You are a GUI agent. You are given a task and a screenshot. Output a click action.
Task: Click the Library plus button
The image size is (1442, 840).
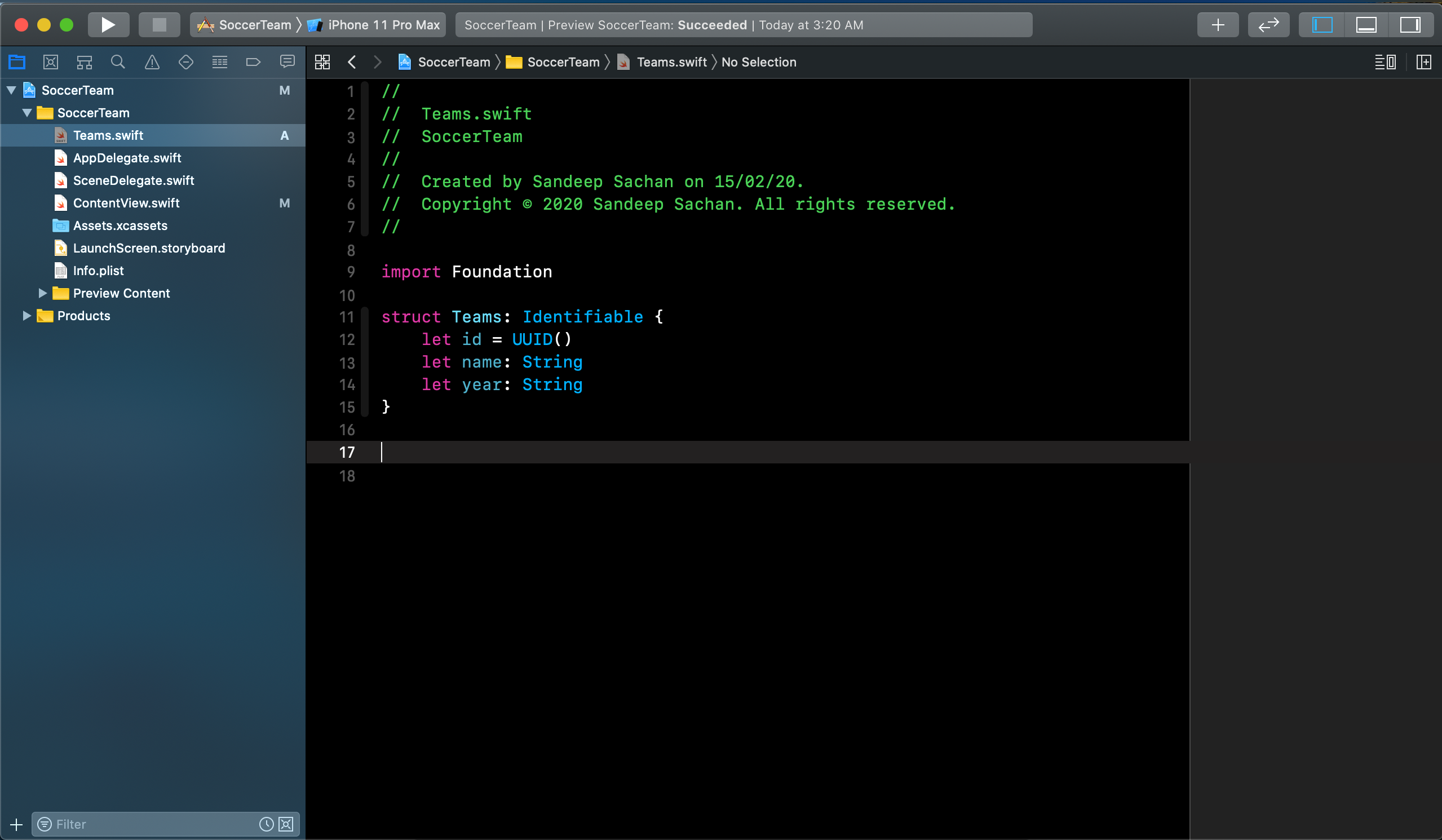pyautogui.click(x=1218, y=25)
